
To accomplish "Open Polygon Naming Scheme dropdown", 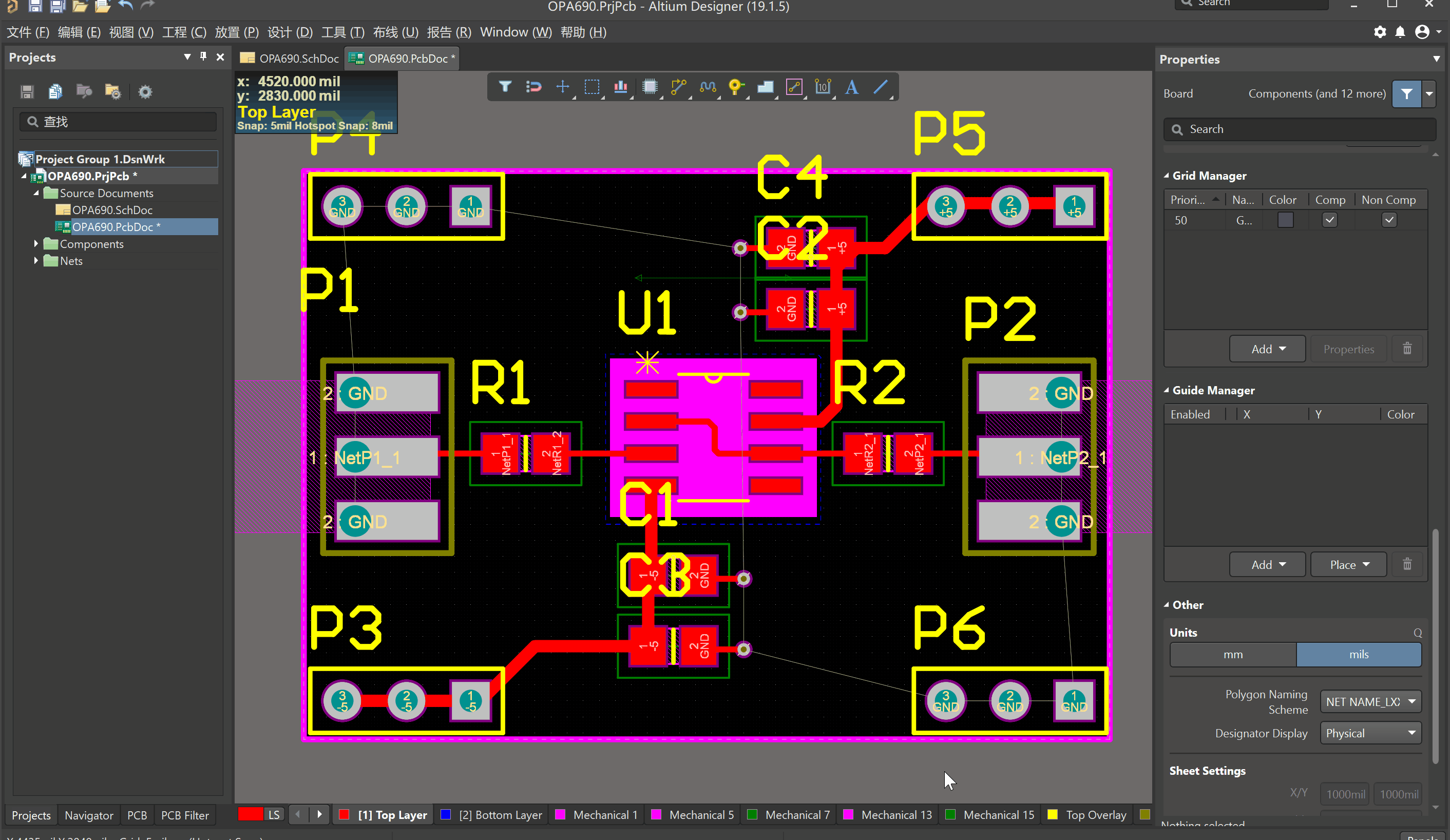I will tap(1370, 702).
